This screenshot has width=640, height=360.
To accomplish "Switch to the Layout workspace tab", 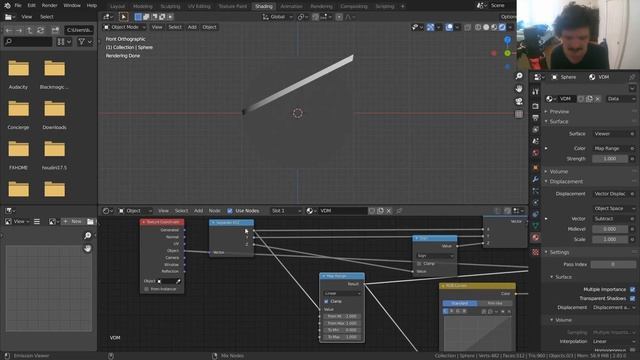I will [x=117, y=6].
